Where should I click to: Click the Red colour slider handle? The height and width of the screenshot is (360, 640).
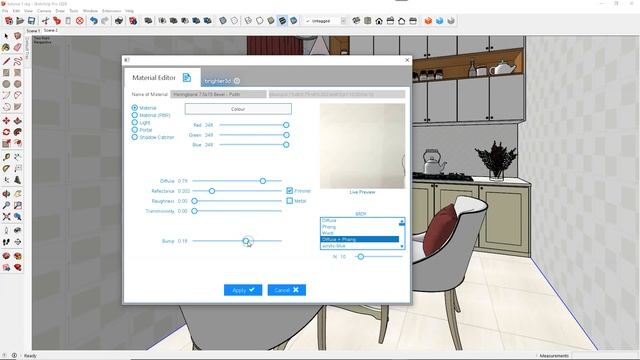[x=286, y=125]
